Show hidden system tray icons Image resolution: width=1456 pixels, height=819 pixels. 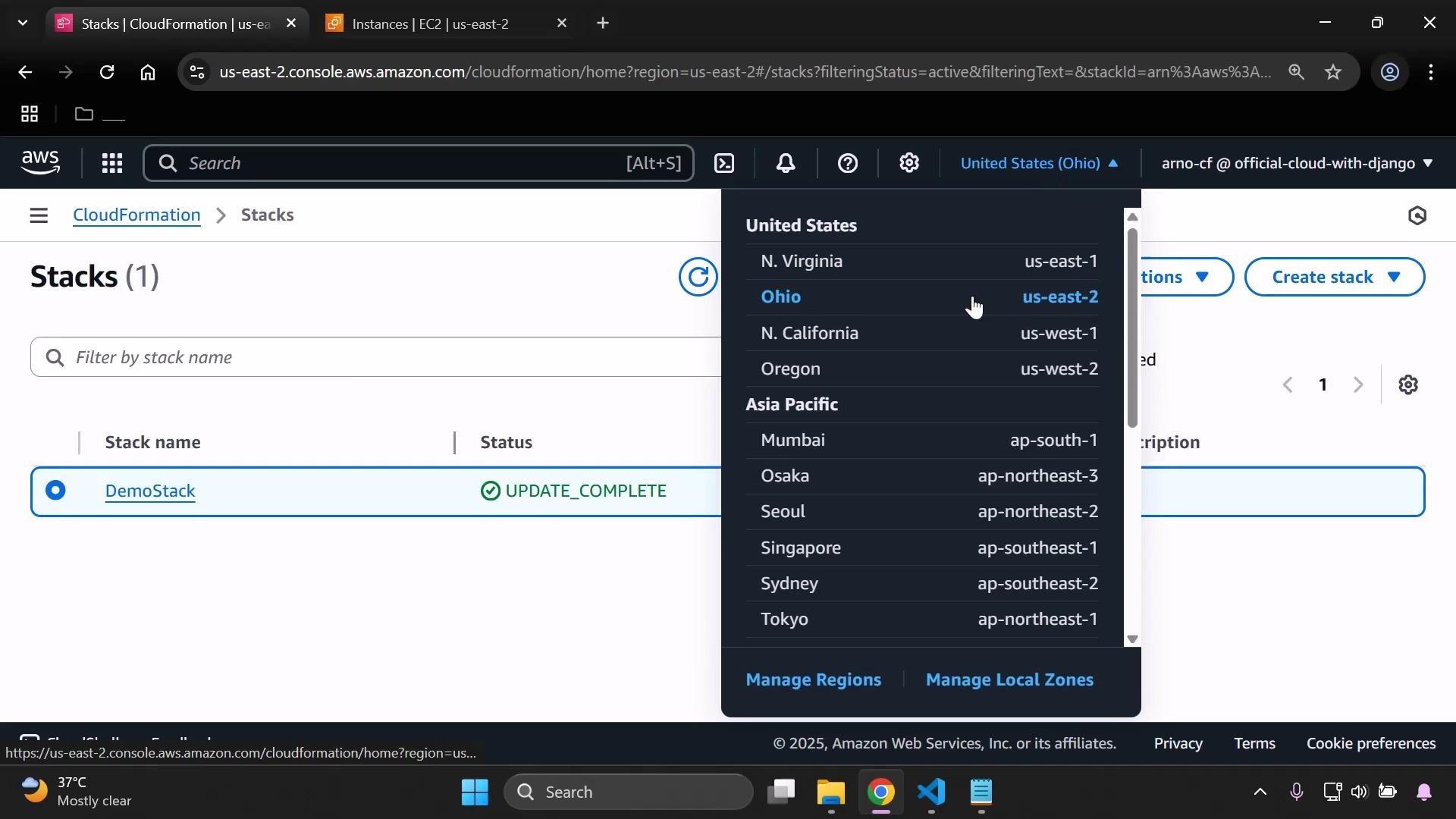1260,792
